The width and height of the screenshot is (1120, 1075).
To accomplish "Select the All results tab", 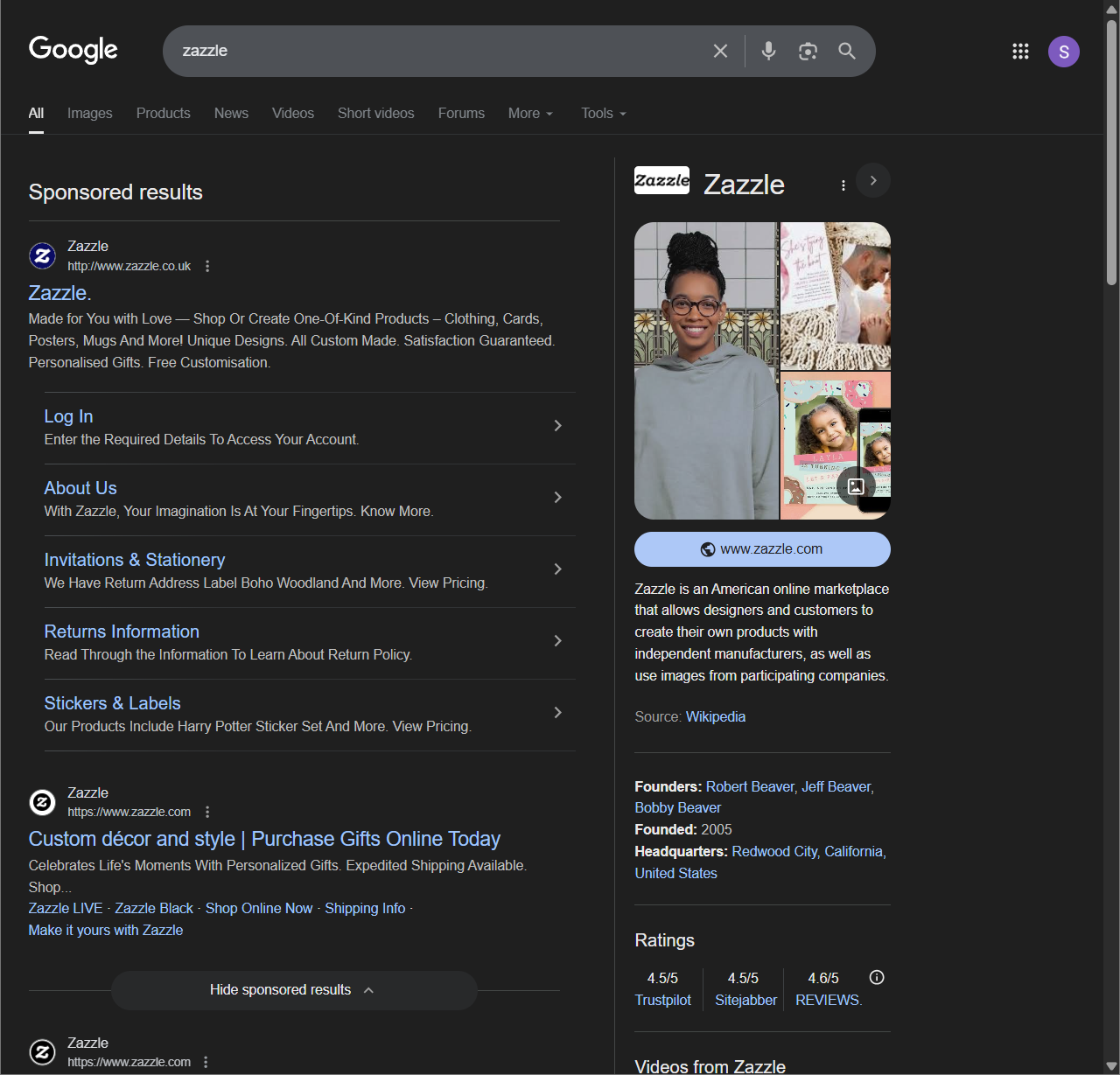I will (x=36, y=114).
